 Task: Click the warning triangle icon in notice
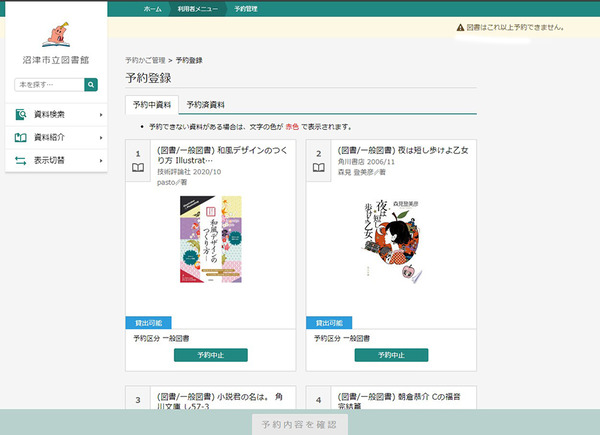460,28
